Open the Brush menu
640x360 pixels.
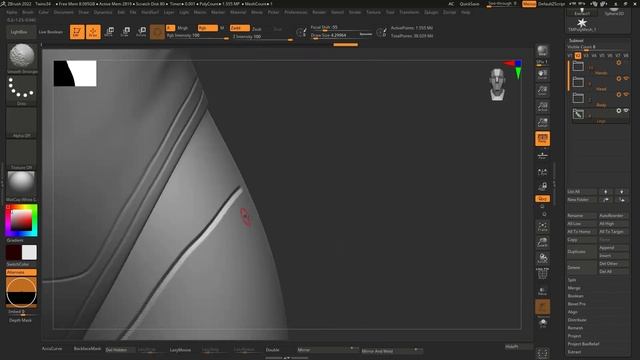pyautogui.click(x=28, y=12)
